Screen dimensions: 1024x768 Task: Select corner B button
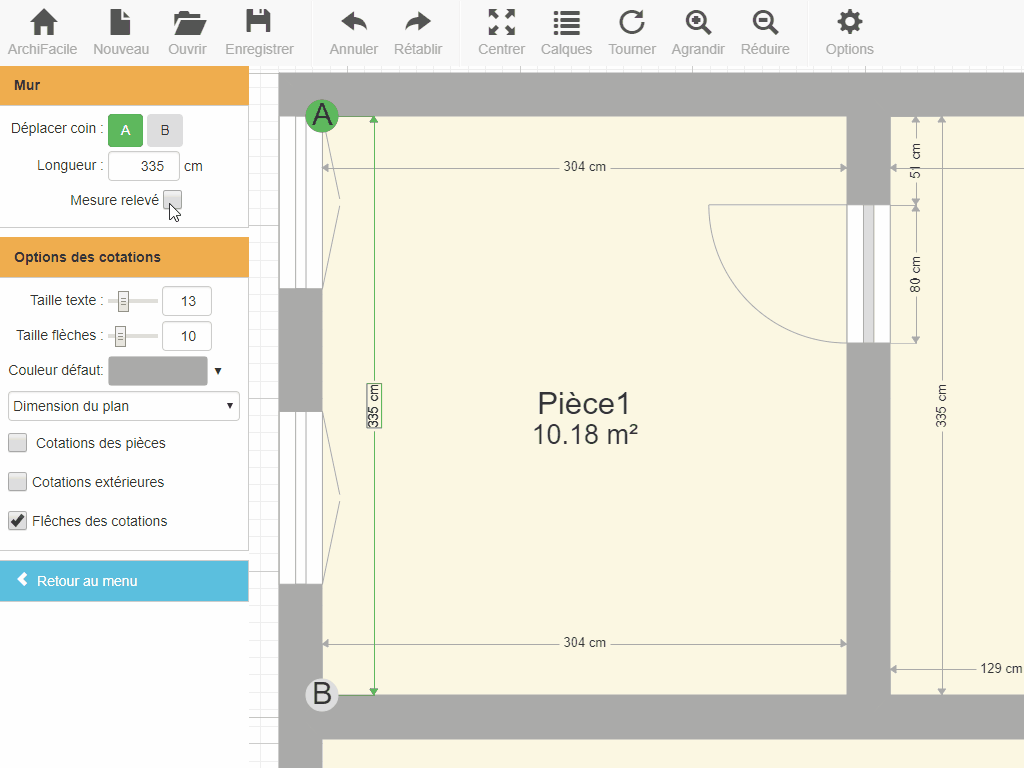(165, 130)
